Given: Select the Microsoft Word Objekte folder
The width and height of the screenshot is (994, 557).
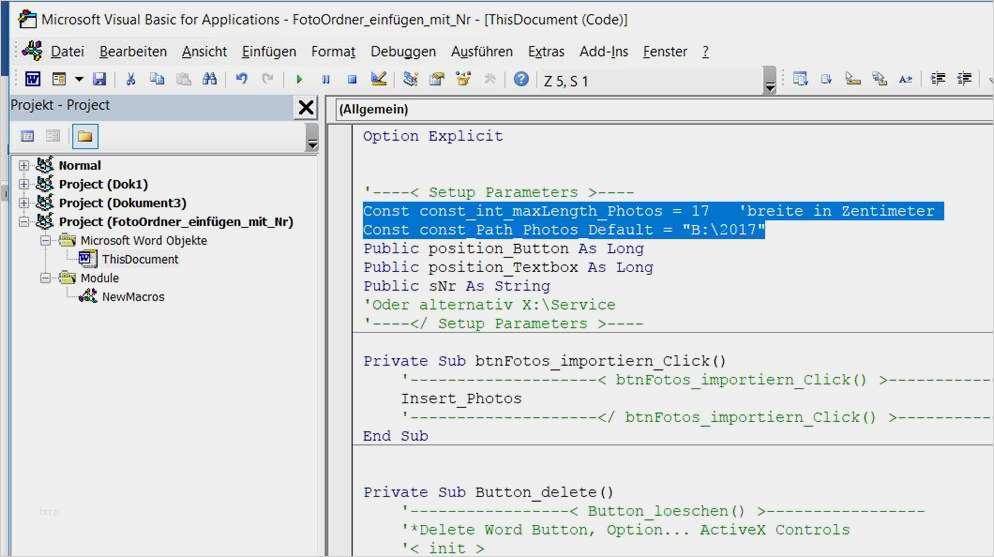Looking at the screenshot, I should (143, 241).
